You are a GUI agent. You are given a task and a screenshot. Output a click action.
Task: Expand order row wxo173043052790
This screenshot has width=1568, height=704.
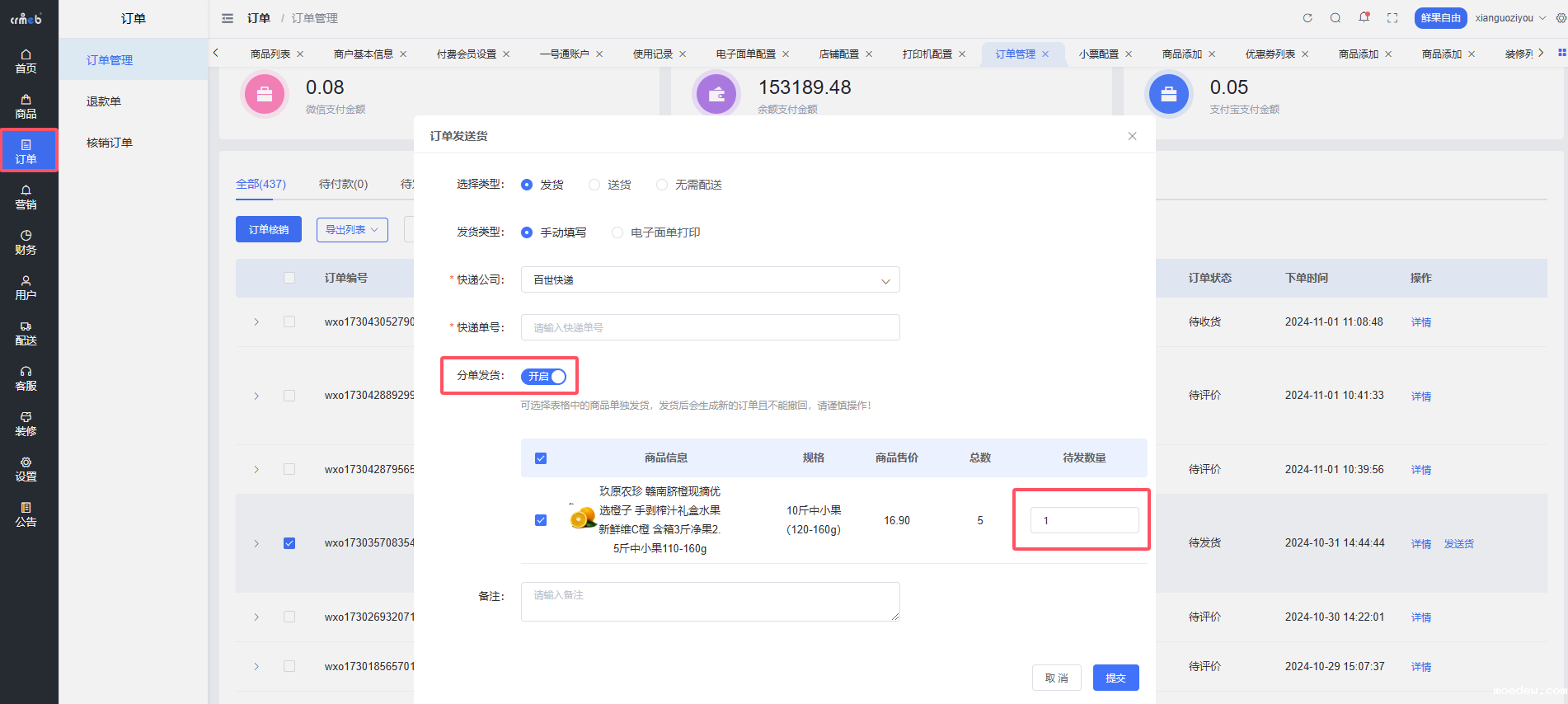(x=256, y=322)
